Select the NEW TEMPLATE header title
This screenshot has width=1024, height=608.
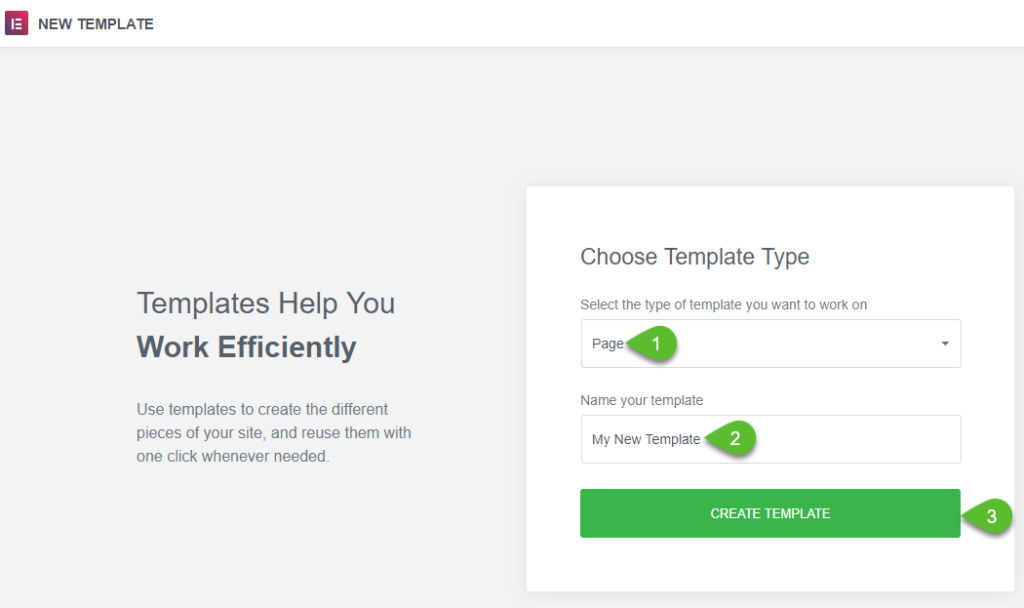click(96, 24)
